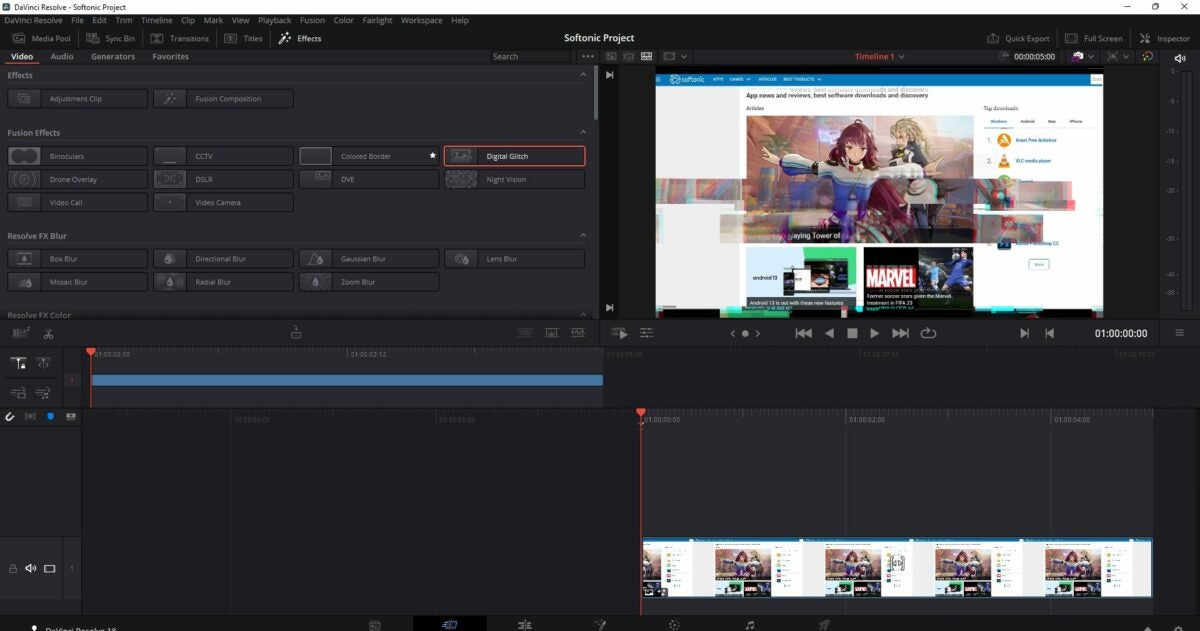Open the Sync Bin panel
The height and width of the screenshot is (631, 1200).
tap(110, 38)
